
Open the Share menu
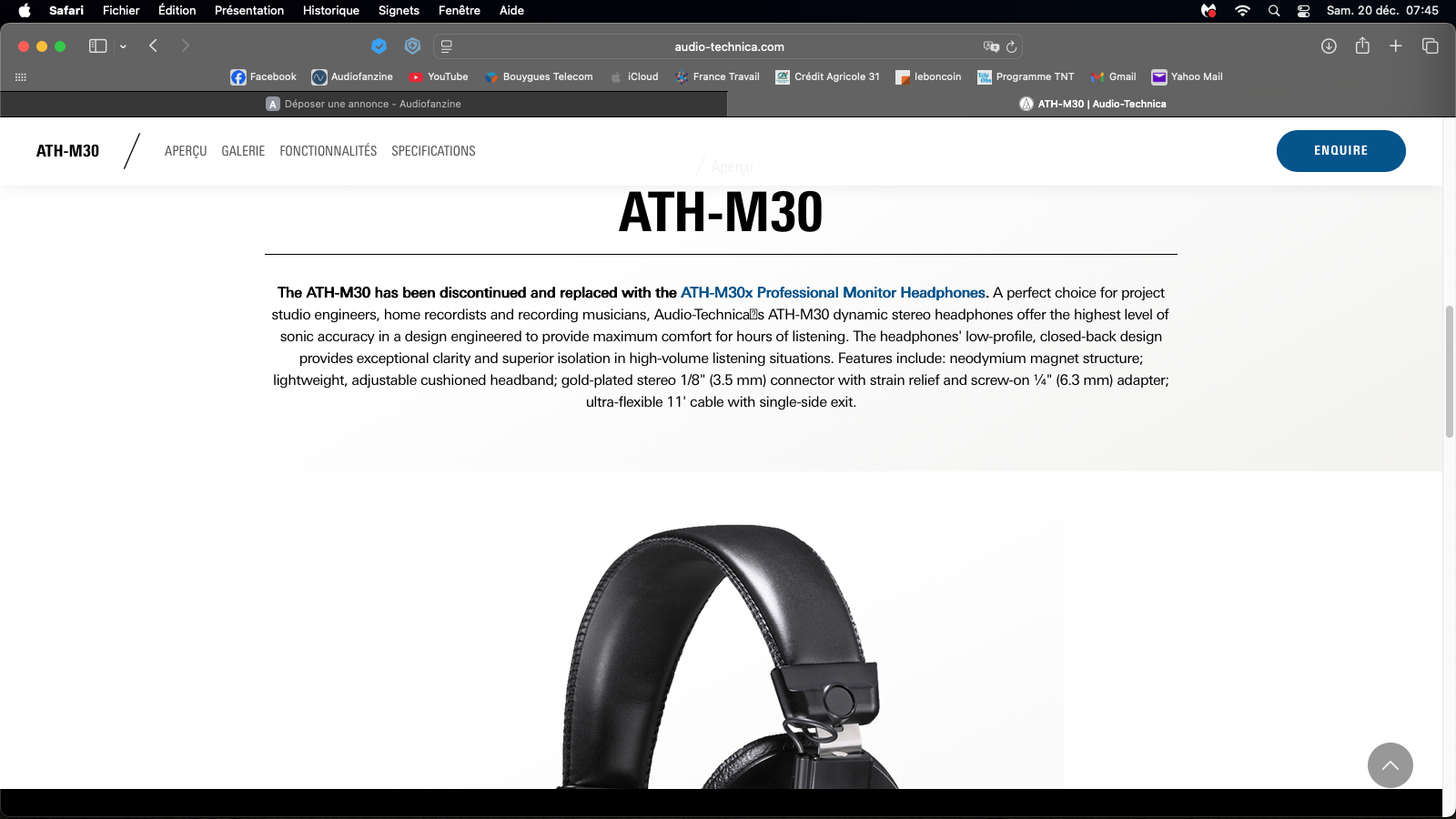coord(1362,45)
